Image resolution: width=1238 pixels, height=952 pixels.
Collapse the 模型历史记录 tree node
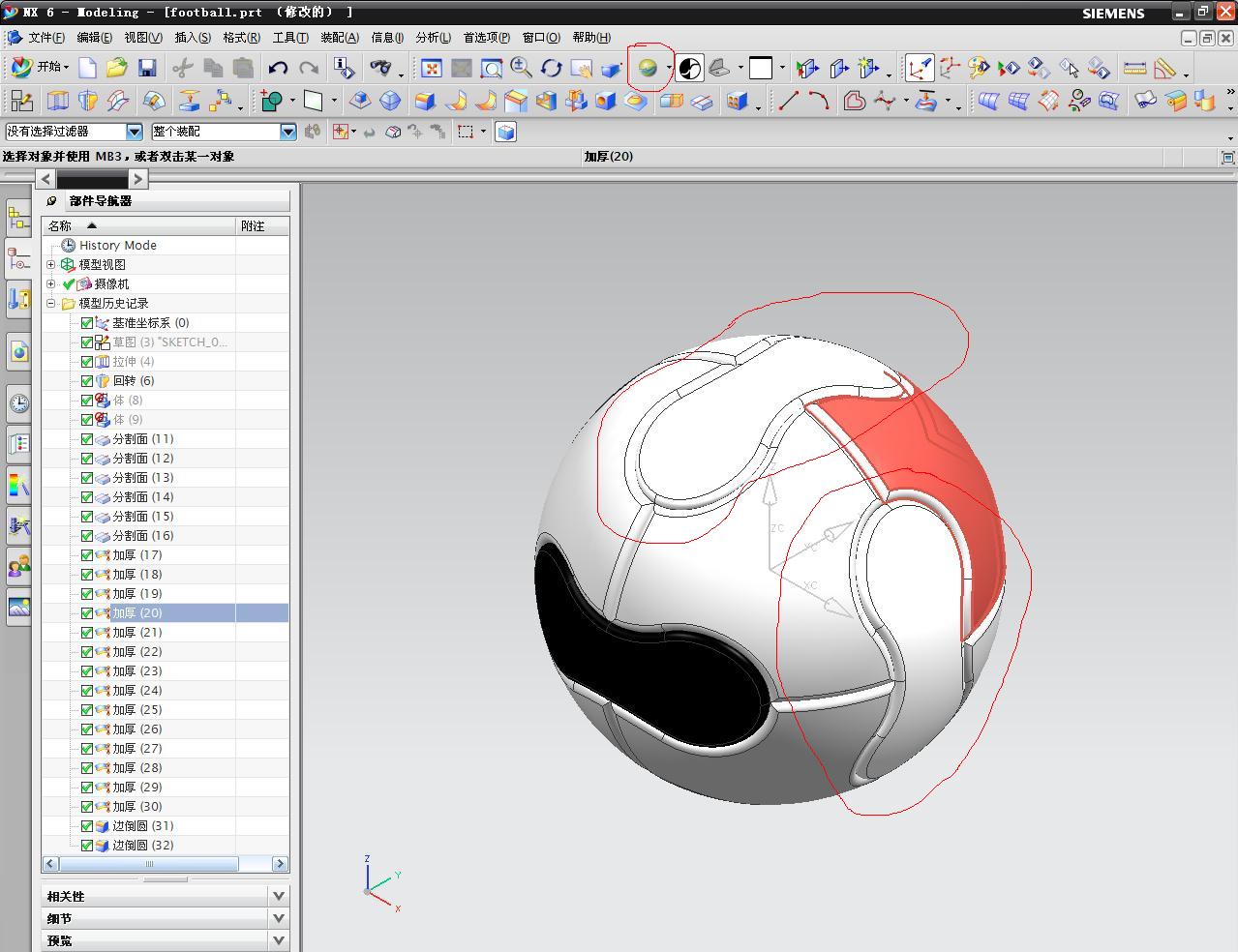[51, 303]
